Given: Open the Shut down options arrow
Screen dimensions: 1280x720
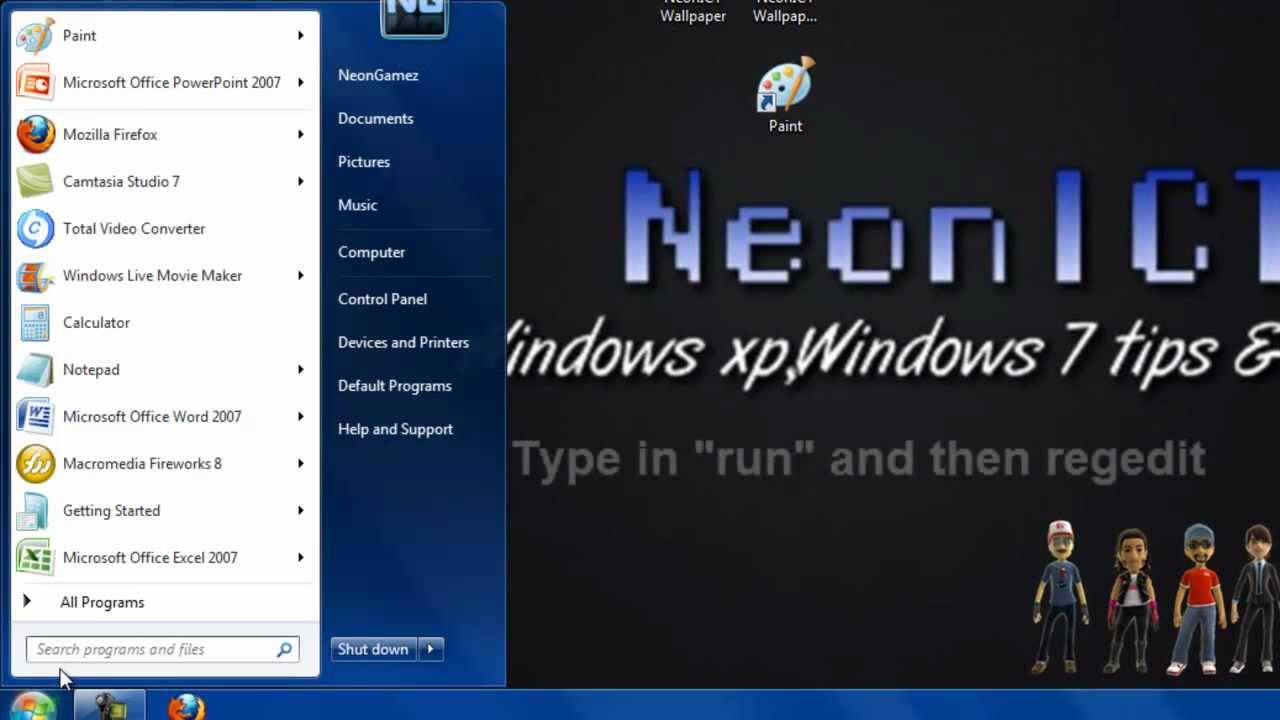Looking at the screenshot, I should pyautogui.click(x=430, y=649).
